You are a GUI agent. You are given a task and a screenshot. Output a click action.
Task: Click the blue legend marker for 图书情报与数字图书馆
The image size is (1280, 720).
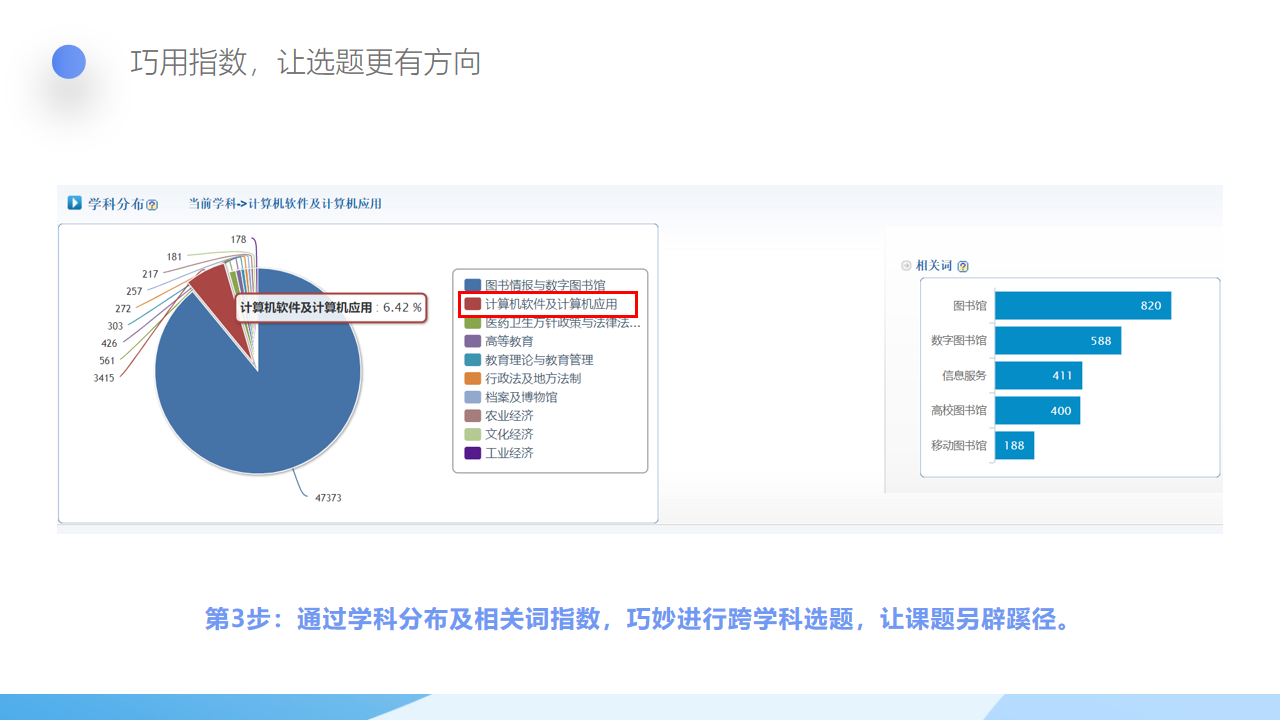472,286
